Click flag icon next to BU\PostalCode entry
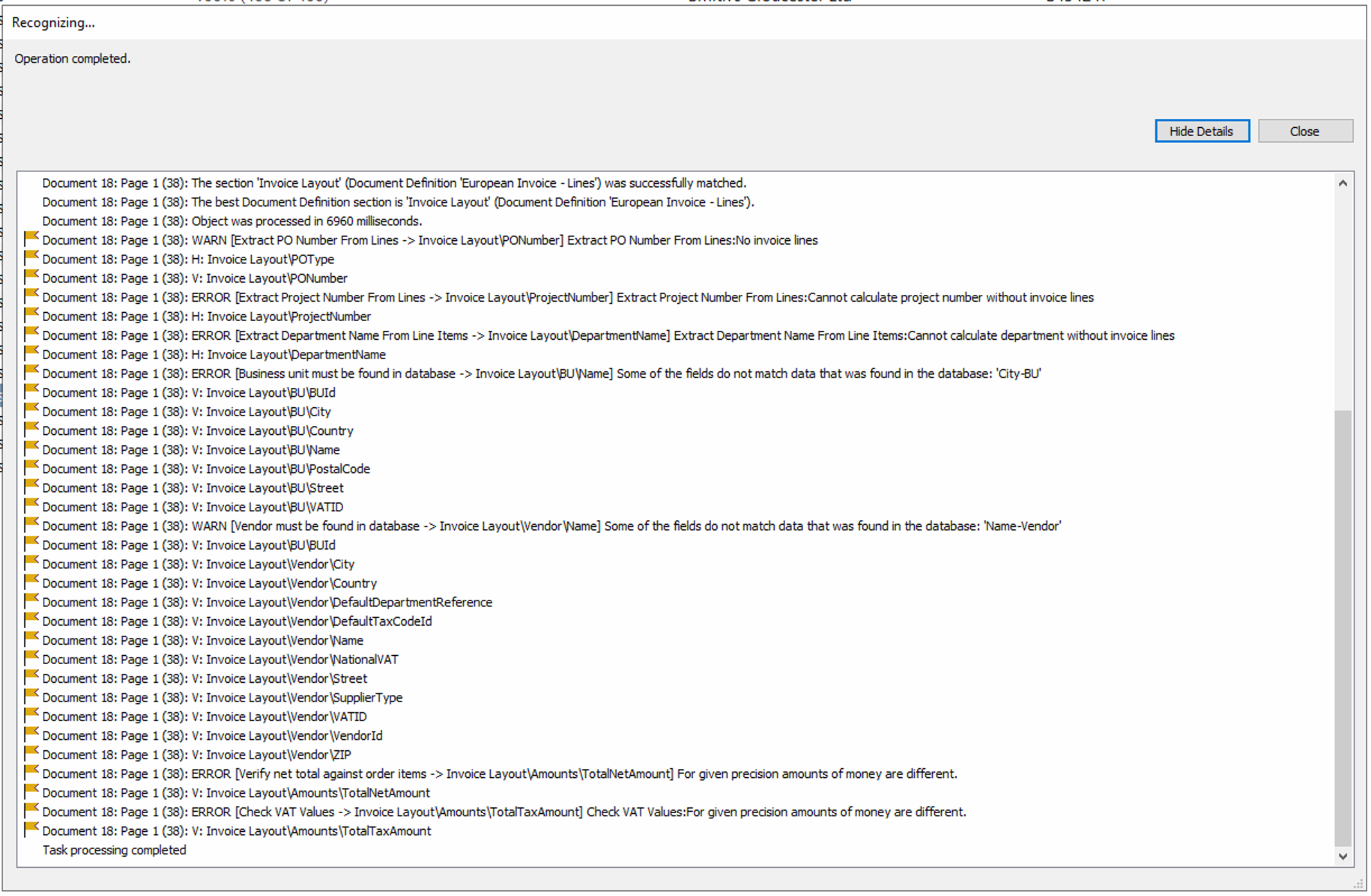The height and width of the screenshot is (896, 1371). click(31, 468)
